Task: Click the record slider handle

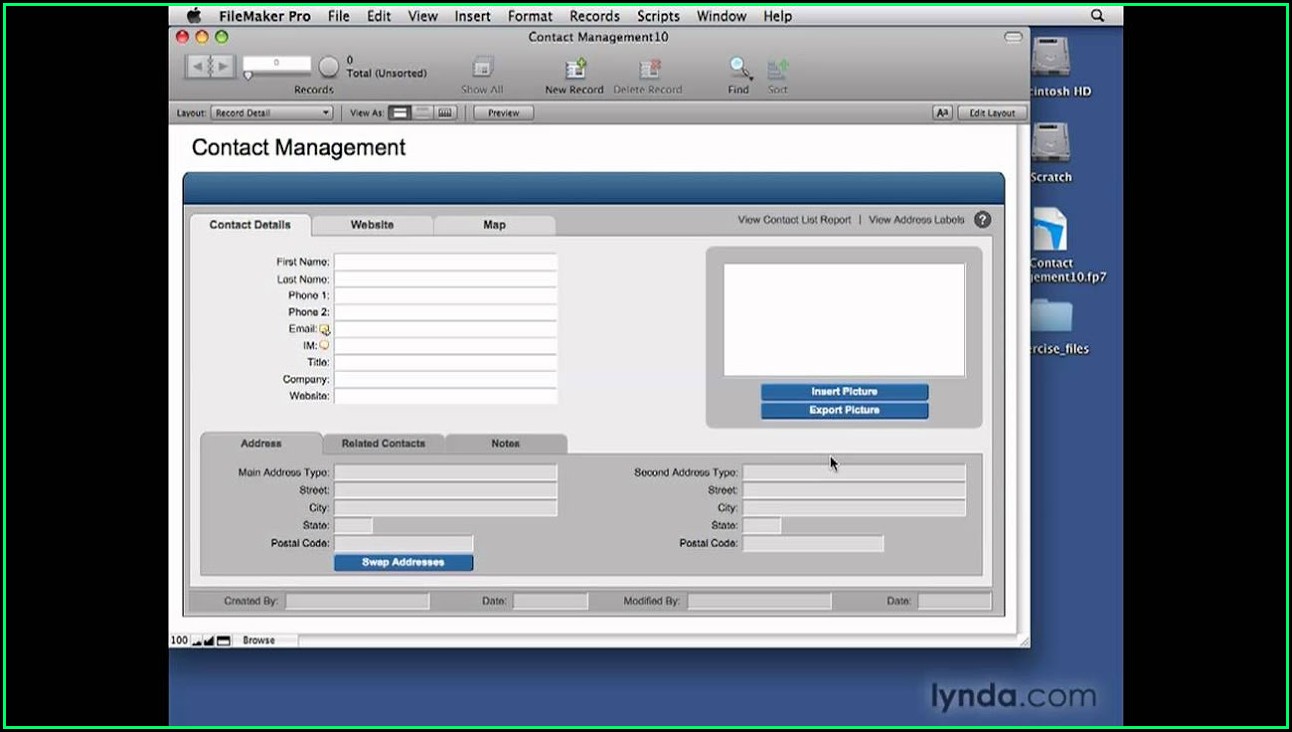Action: [x=248, y=75]
